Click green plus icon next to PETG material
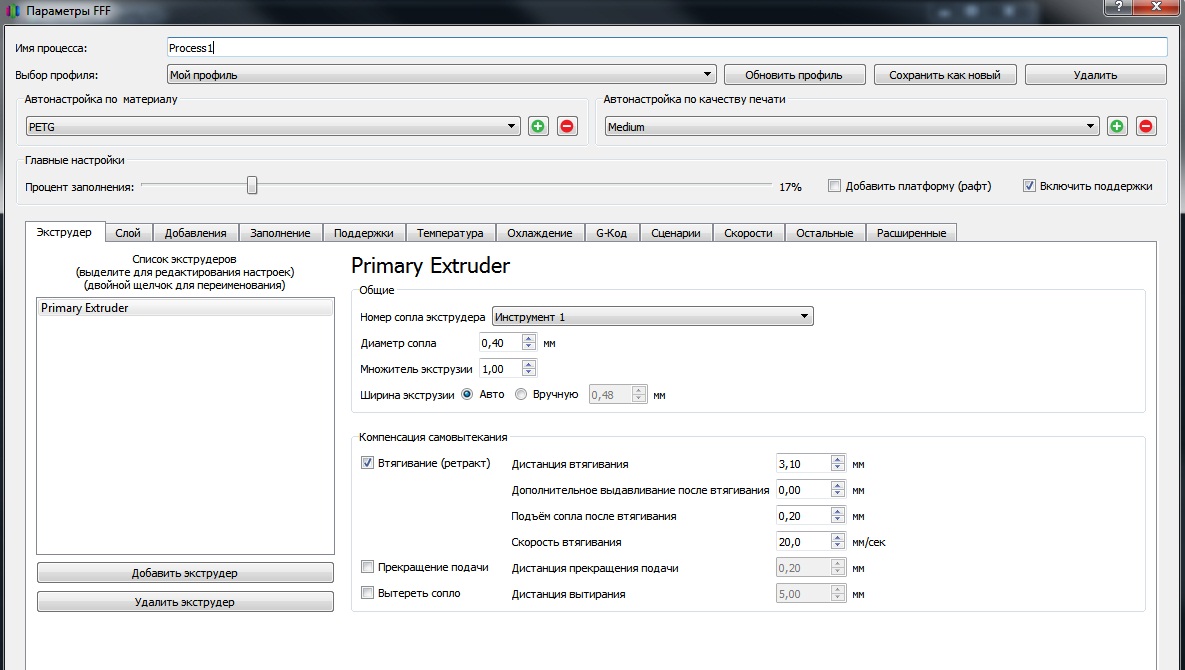This screenshot has height=670, width=1185. (x=538, y=127)
